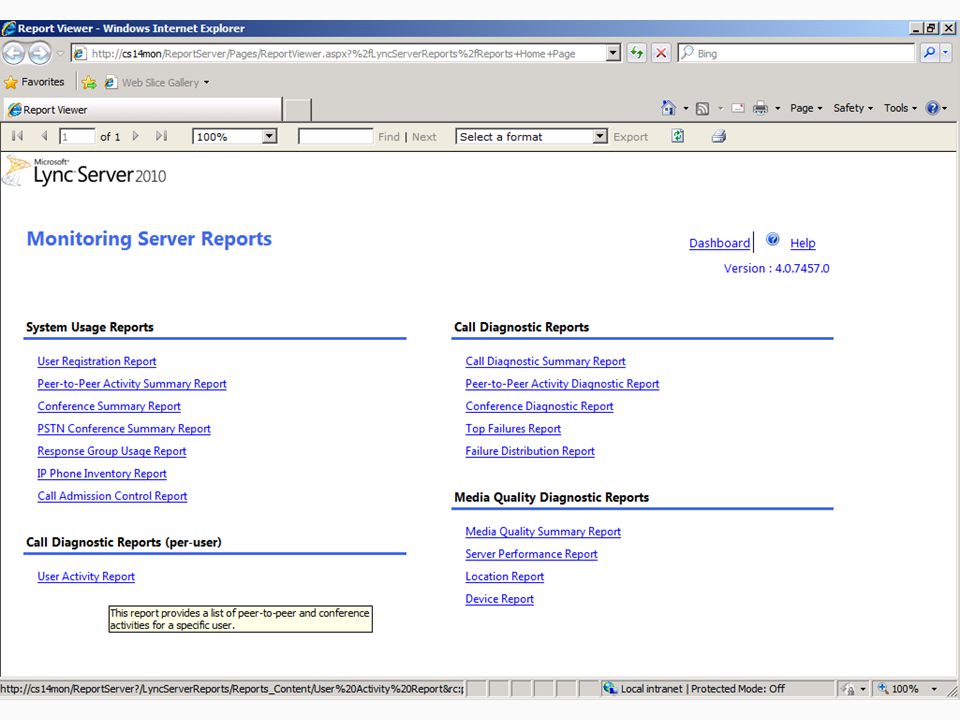
Task: Open User Activity Report link
Action: coord(86,577)
